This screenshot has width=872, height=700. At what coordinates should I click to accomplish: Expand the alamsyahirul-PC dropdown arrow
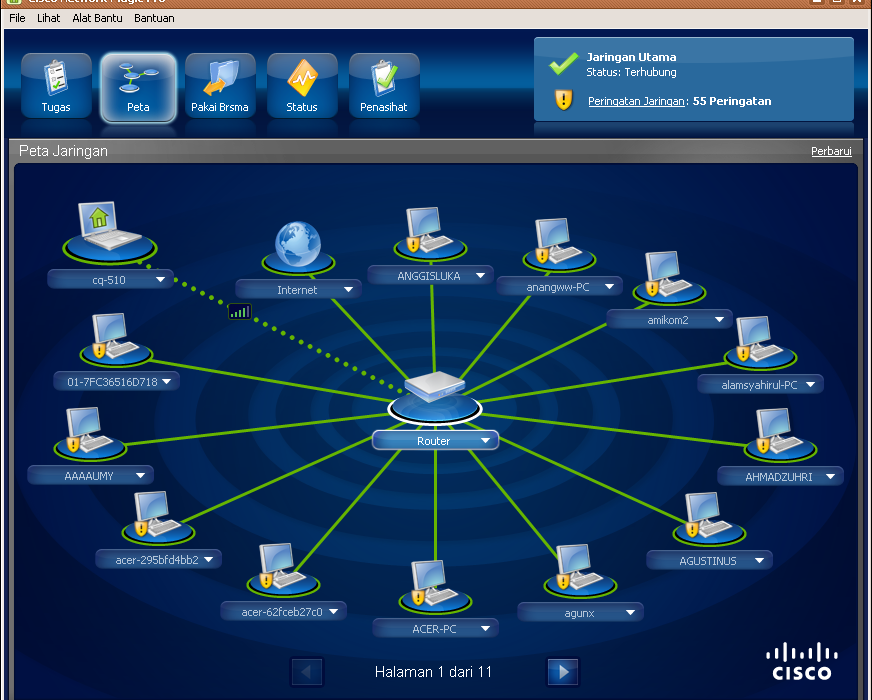click(810, 384)
